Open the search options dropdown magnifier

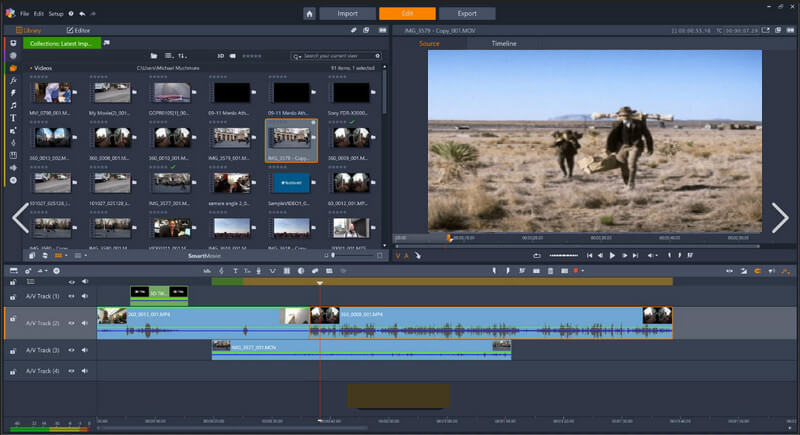(x=296, y=56)
